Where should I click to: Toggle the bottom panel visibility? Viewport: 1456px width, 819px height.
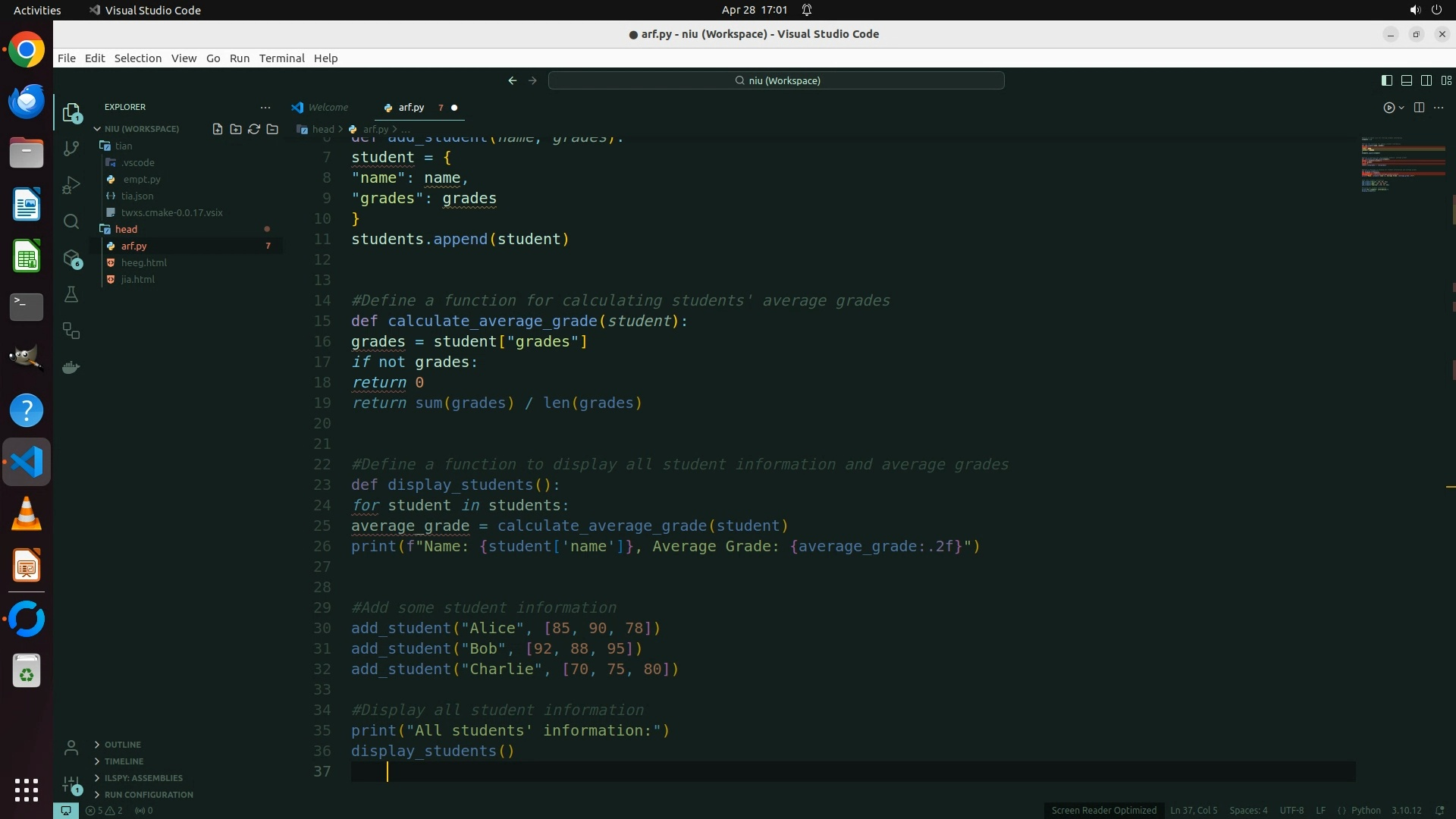[x=1406, y=80]
